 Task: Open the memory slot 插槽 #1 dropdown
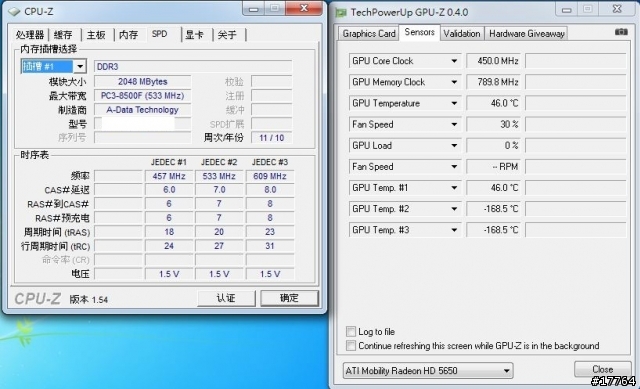point(80,66)
